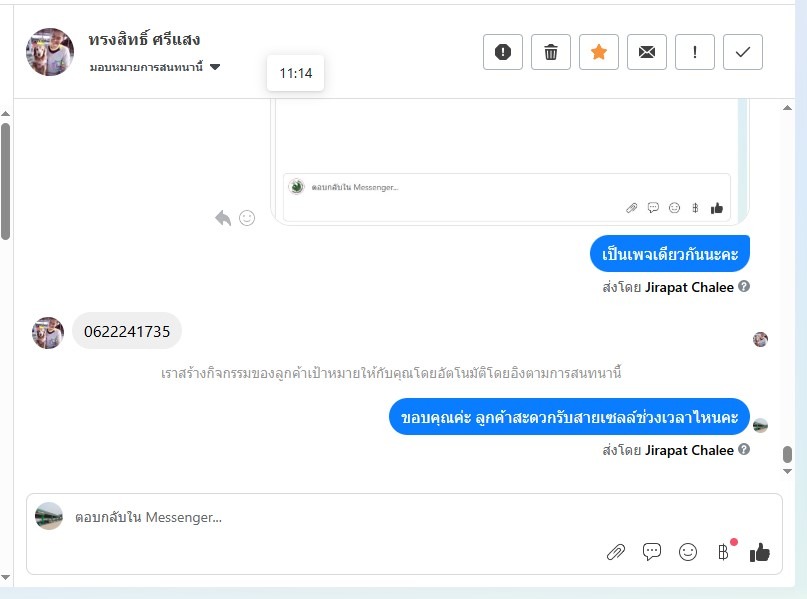Open saved replies speech bubble icon
Viewport: 807px width, 599px height.
(652, 552)
